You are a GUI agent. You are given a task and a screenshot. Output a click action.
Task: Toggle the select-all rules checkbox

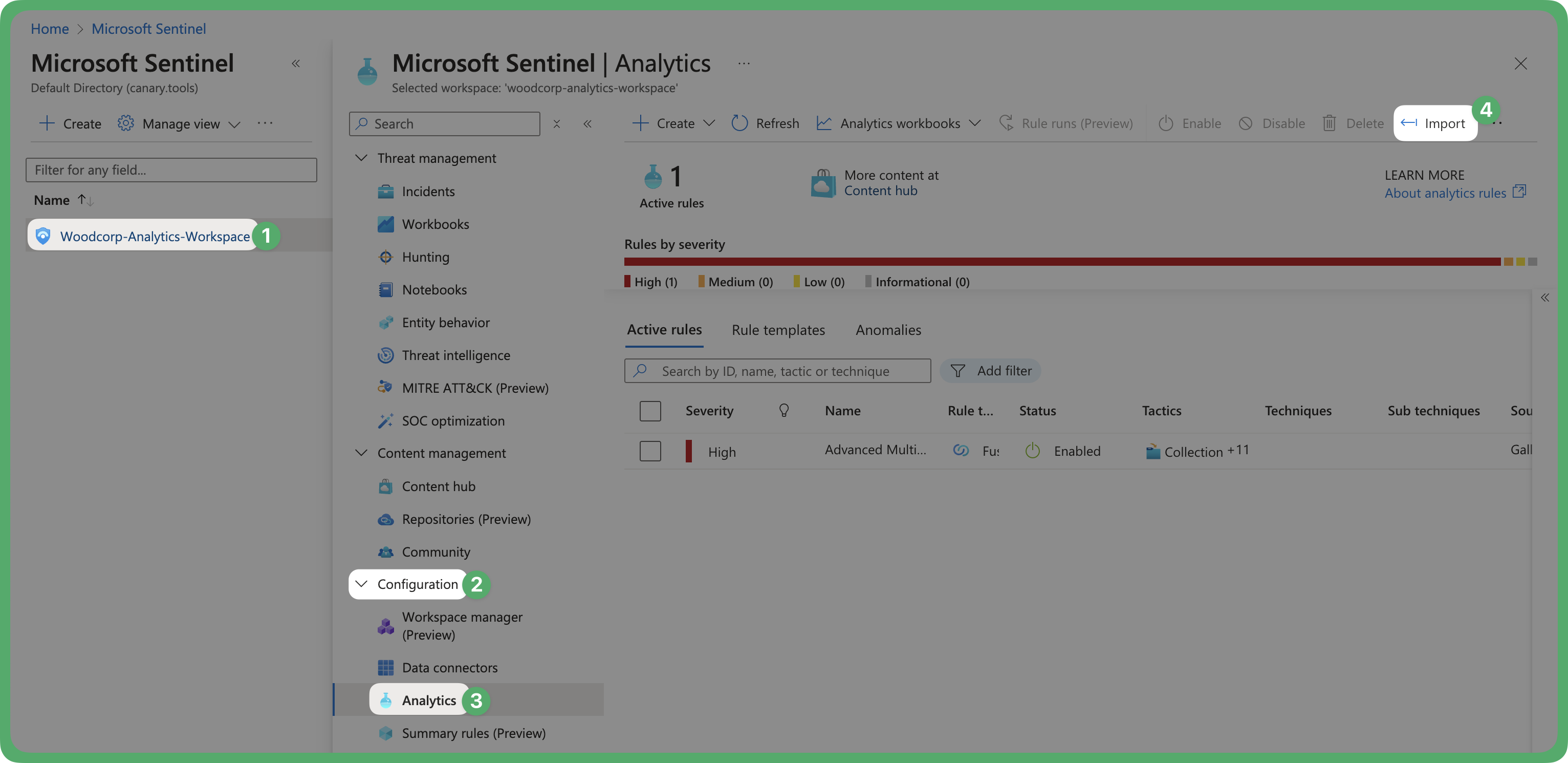(x=650, y=409)
